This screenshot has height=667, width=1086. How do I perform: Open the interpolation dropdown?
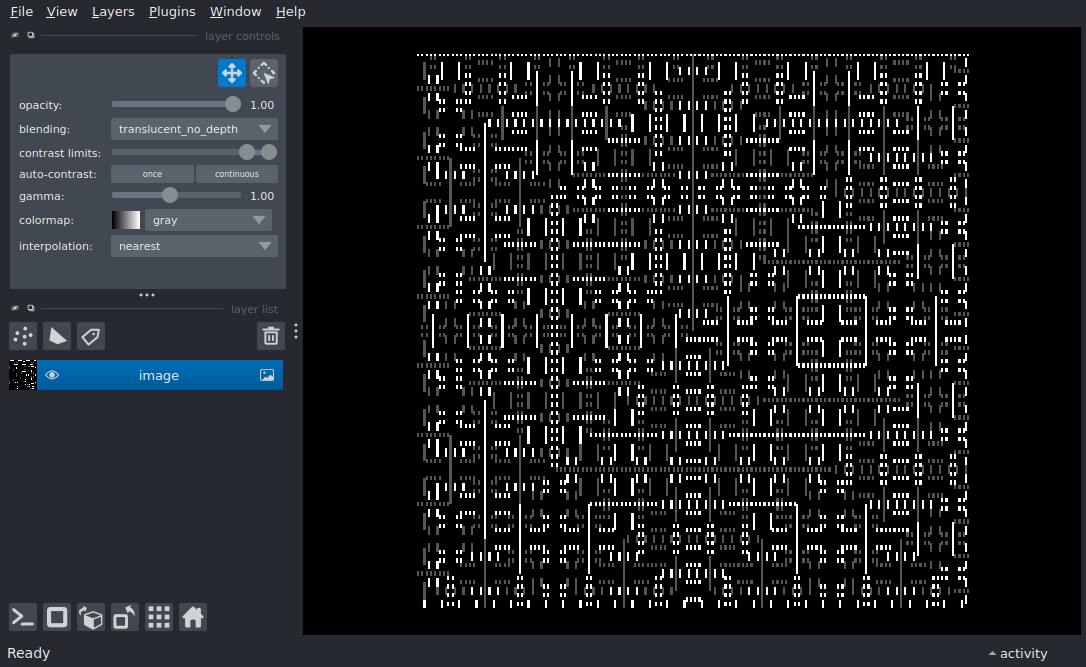point(194,246)
